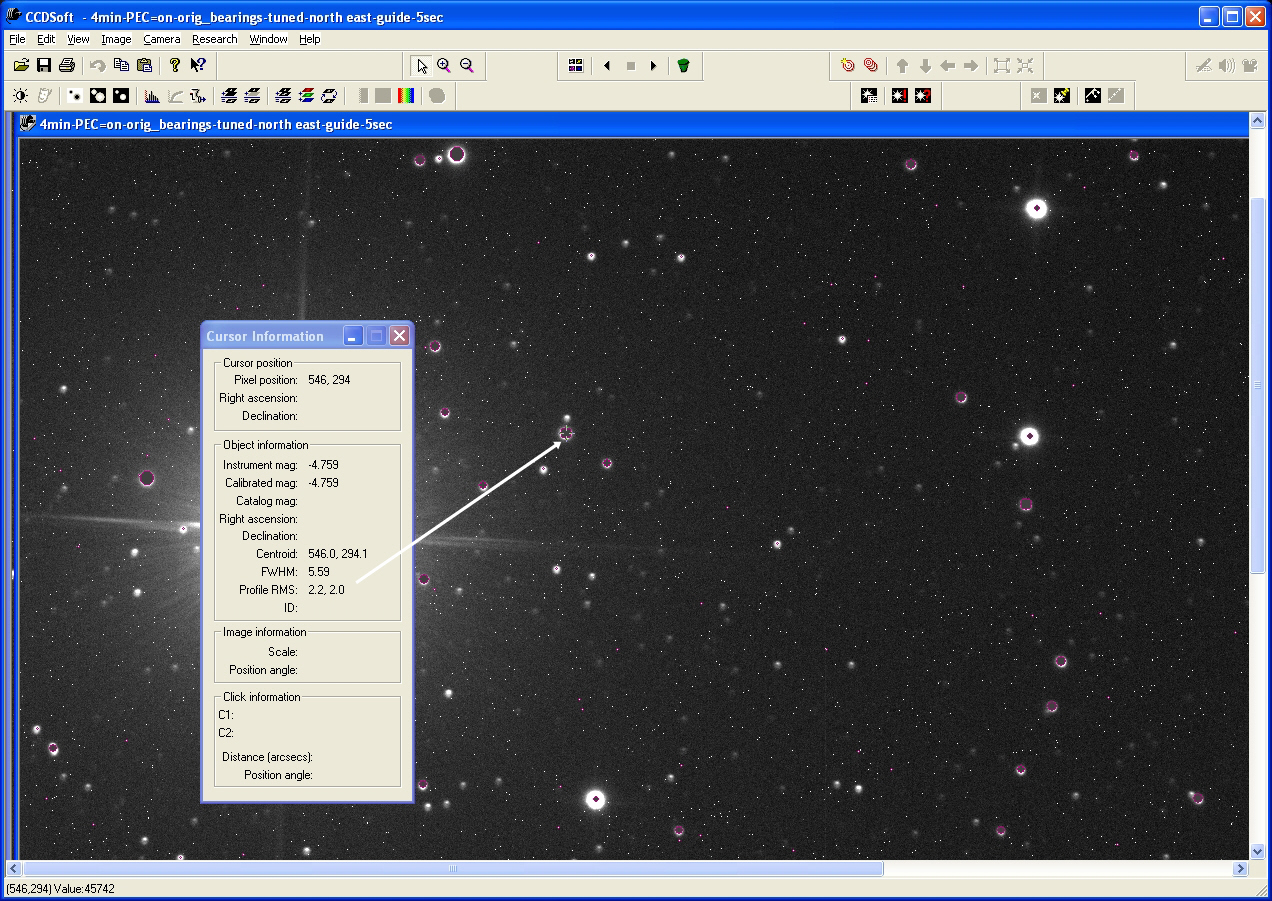Activate the context help arrow-question icon

click(x=198, y=65)
